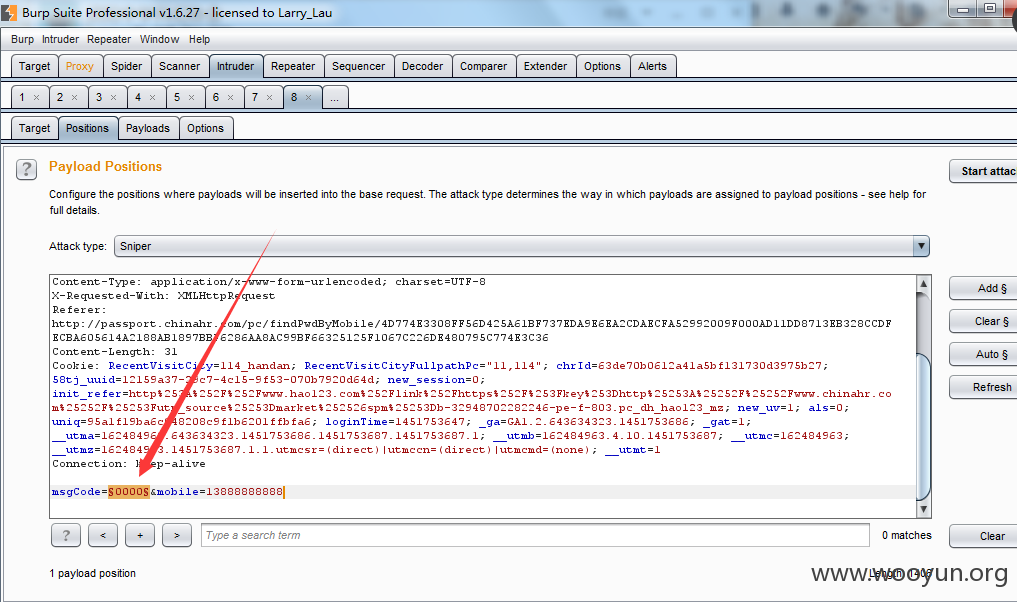The height and width of the screenshot is (602, 1017).
Task: Click the mobile value 13888888888
Action: [x=245, y=492]
